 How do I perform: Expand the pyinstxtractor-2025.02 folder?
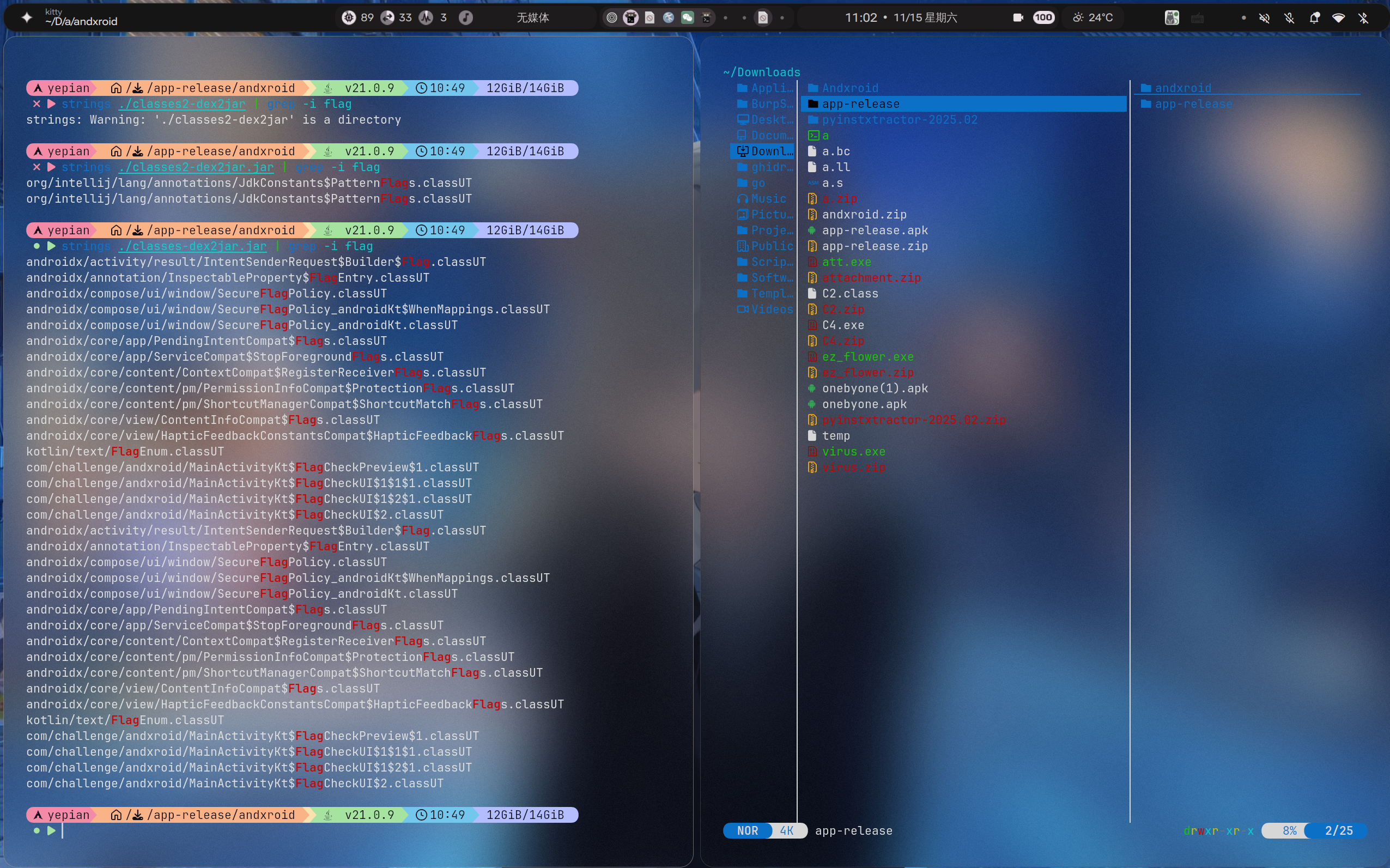pyautogui.click(x=899, y=119)
